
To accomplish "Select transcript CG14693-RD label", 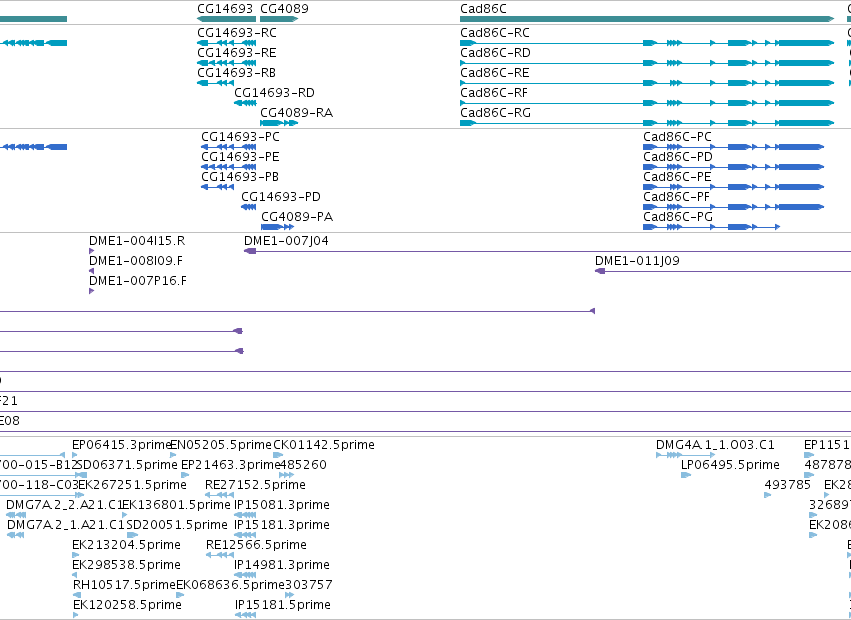I will tap(275, 93).
